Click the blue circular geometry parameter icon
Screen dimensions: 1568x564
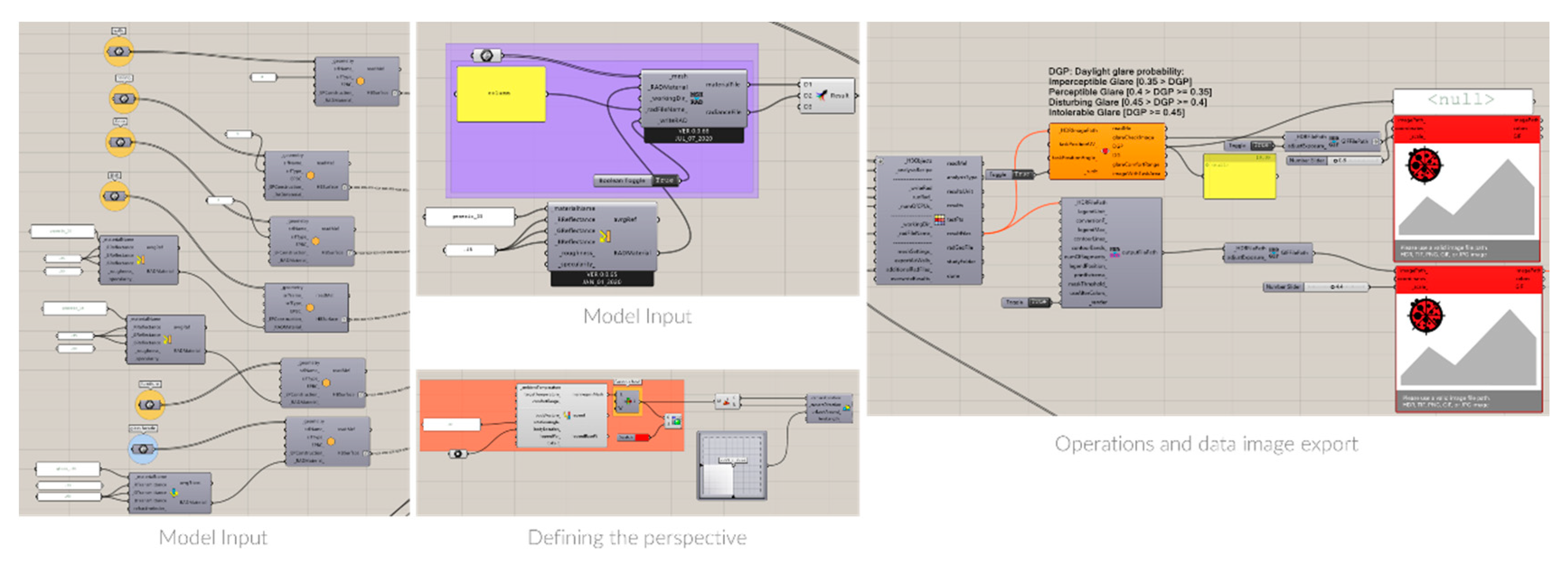tap(143, 450)
